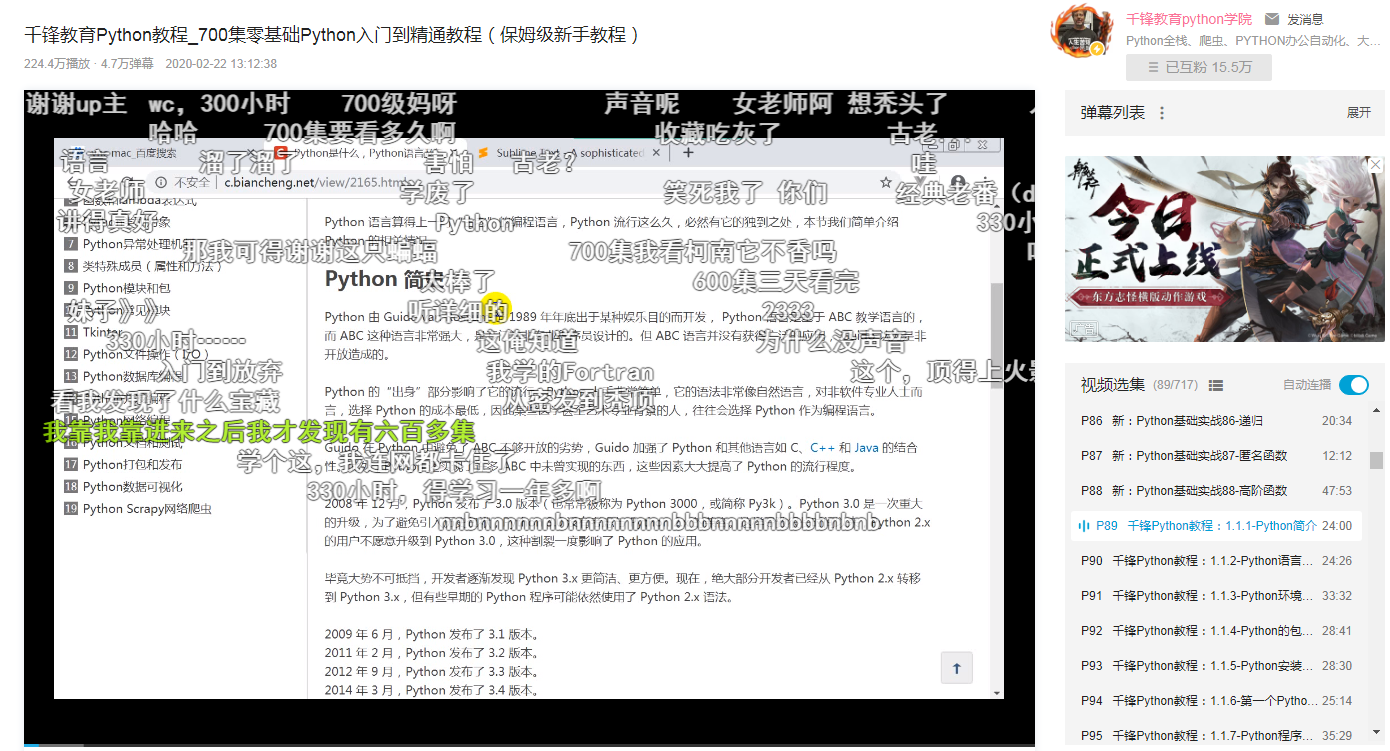Screen dimensions: 1390x751
Task: Click the back-to-top arrow in the video
Action: click(957, 668)
